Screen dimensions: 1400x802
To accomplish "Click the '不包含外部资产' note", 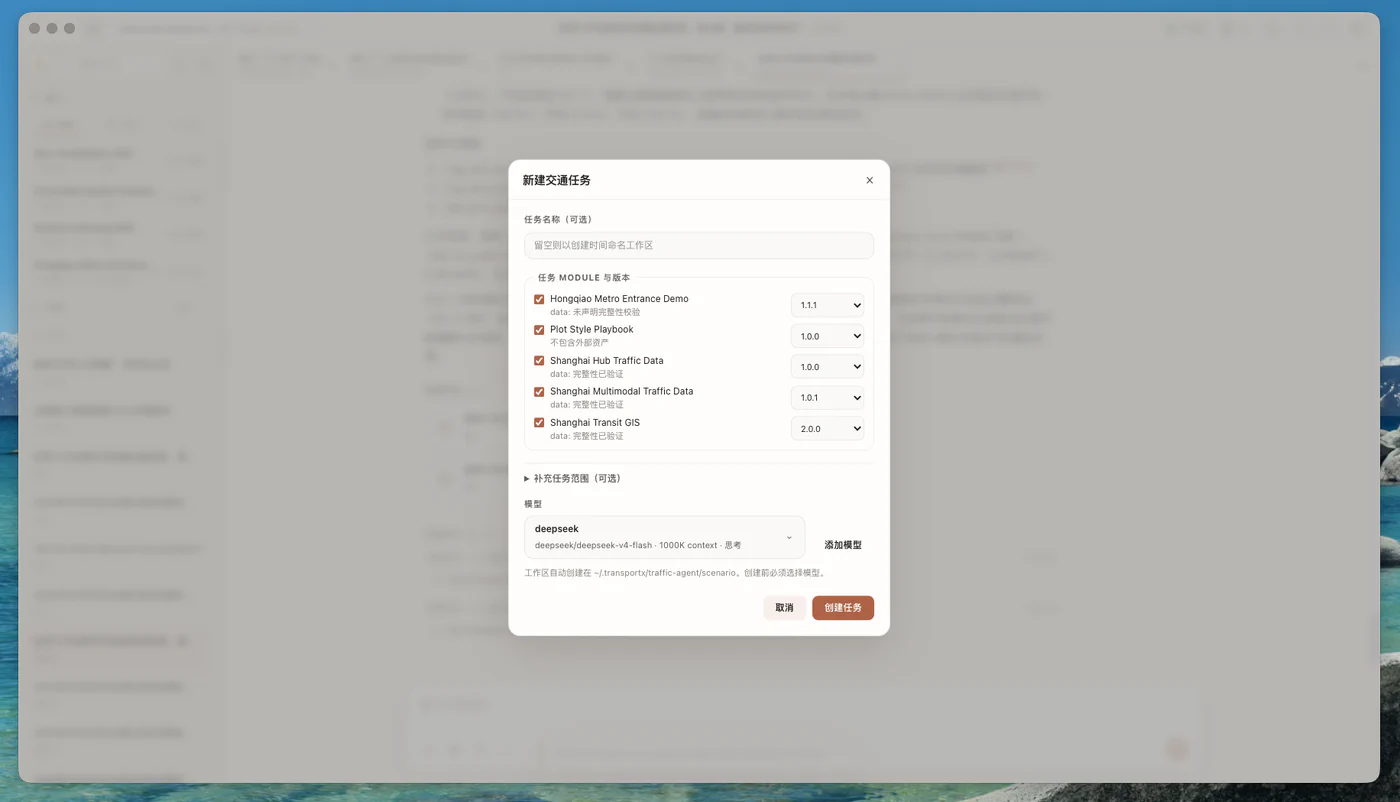I will tap(579, 343).
